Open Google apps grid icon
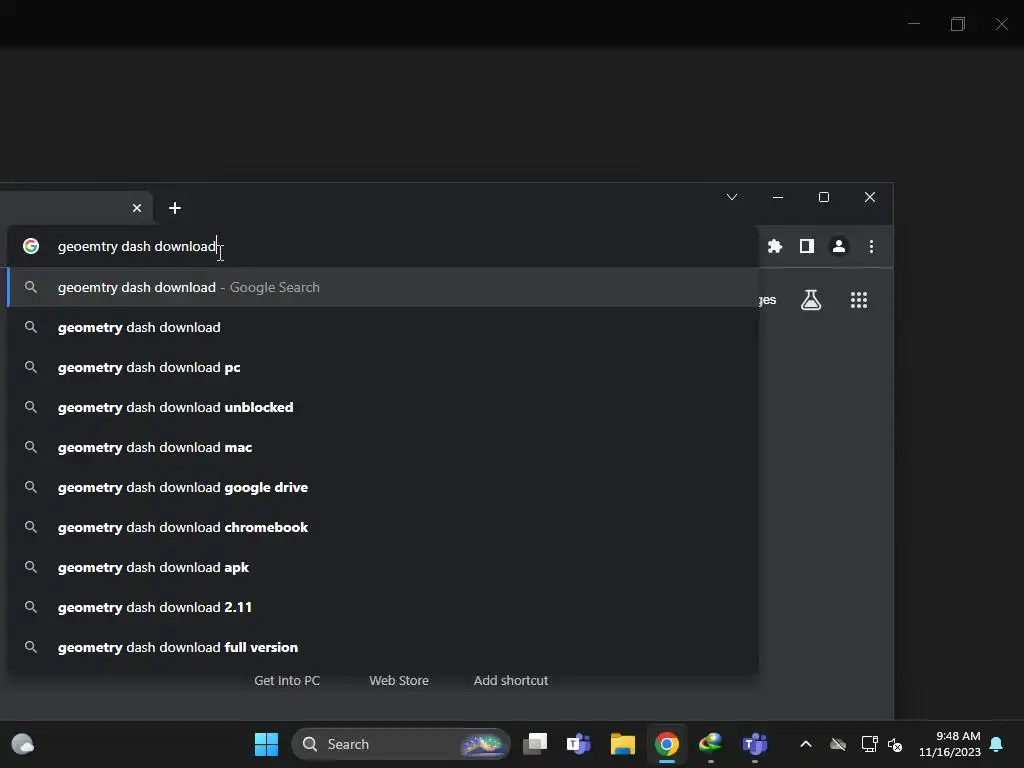This screenshot has height=768, width=1024. coord(859,300)
